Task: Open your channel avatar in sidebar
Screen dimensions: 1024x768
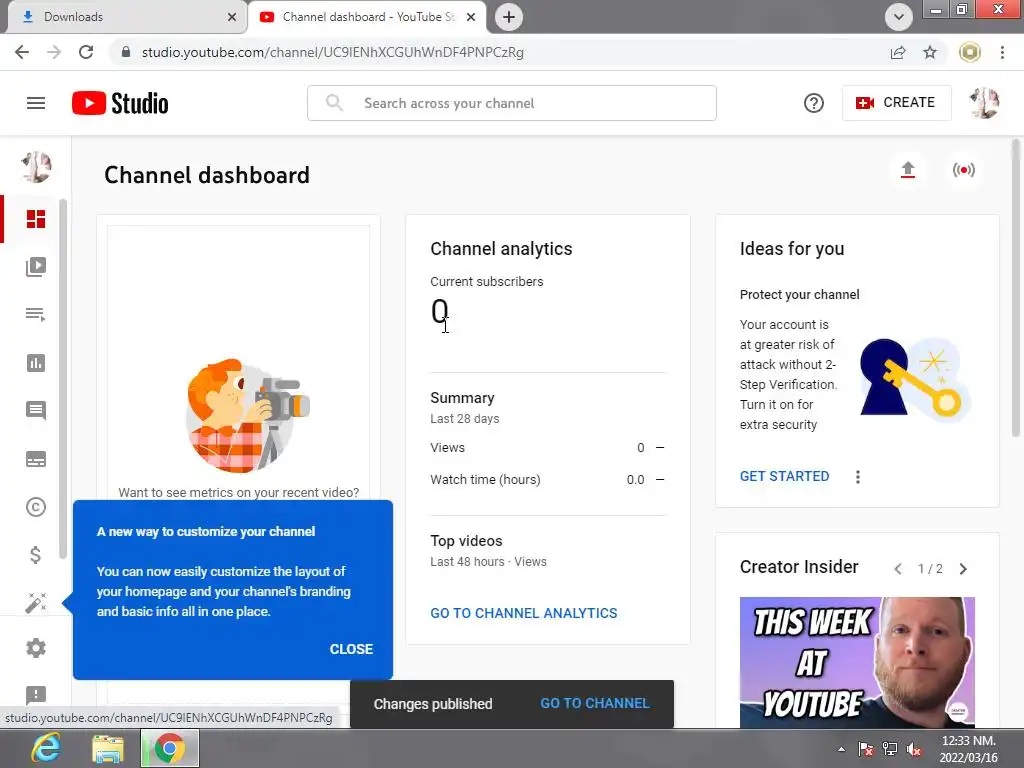Action: (36, 167)
